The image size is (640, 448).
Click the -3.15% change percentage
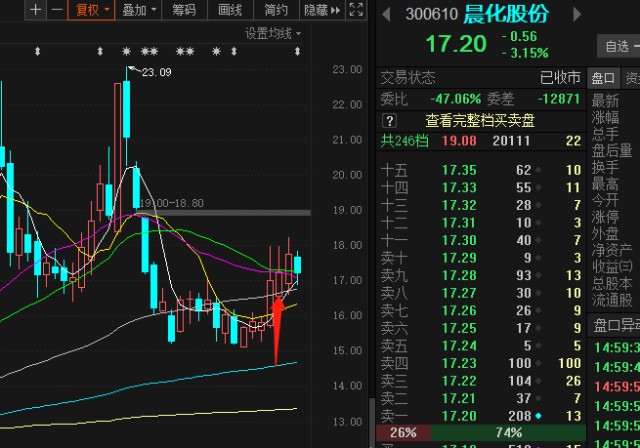click(x=525, y=53)
